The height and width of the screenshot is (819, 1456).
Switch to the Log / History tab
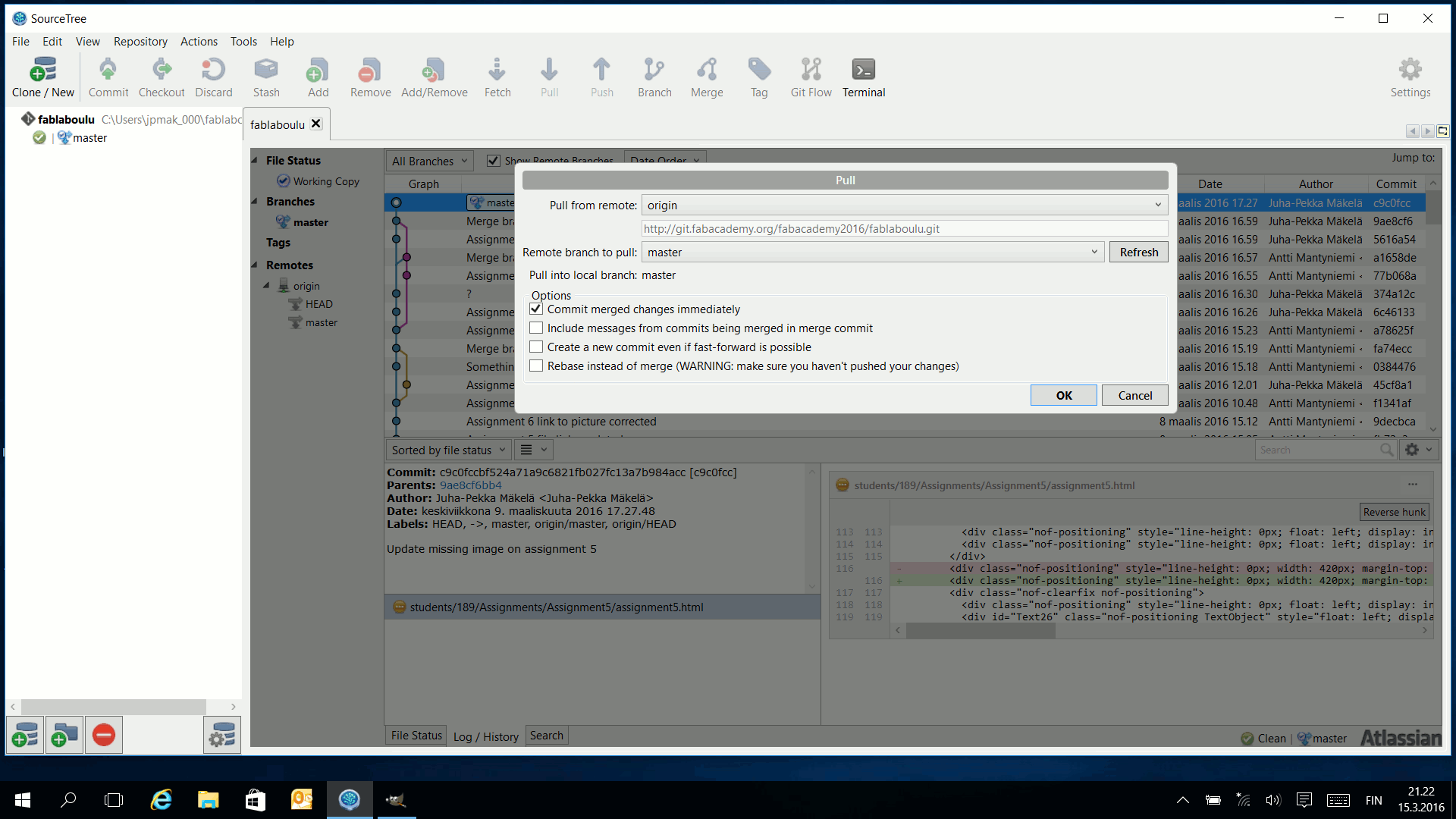point(485,735)
